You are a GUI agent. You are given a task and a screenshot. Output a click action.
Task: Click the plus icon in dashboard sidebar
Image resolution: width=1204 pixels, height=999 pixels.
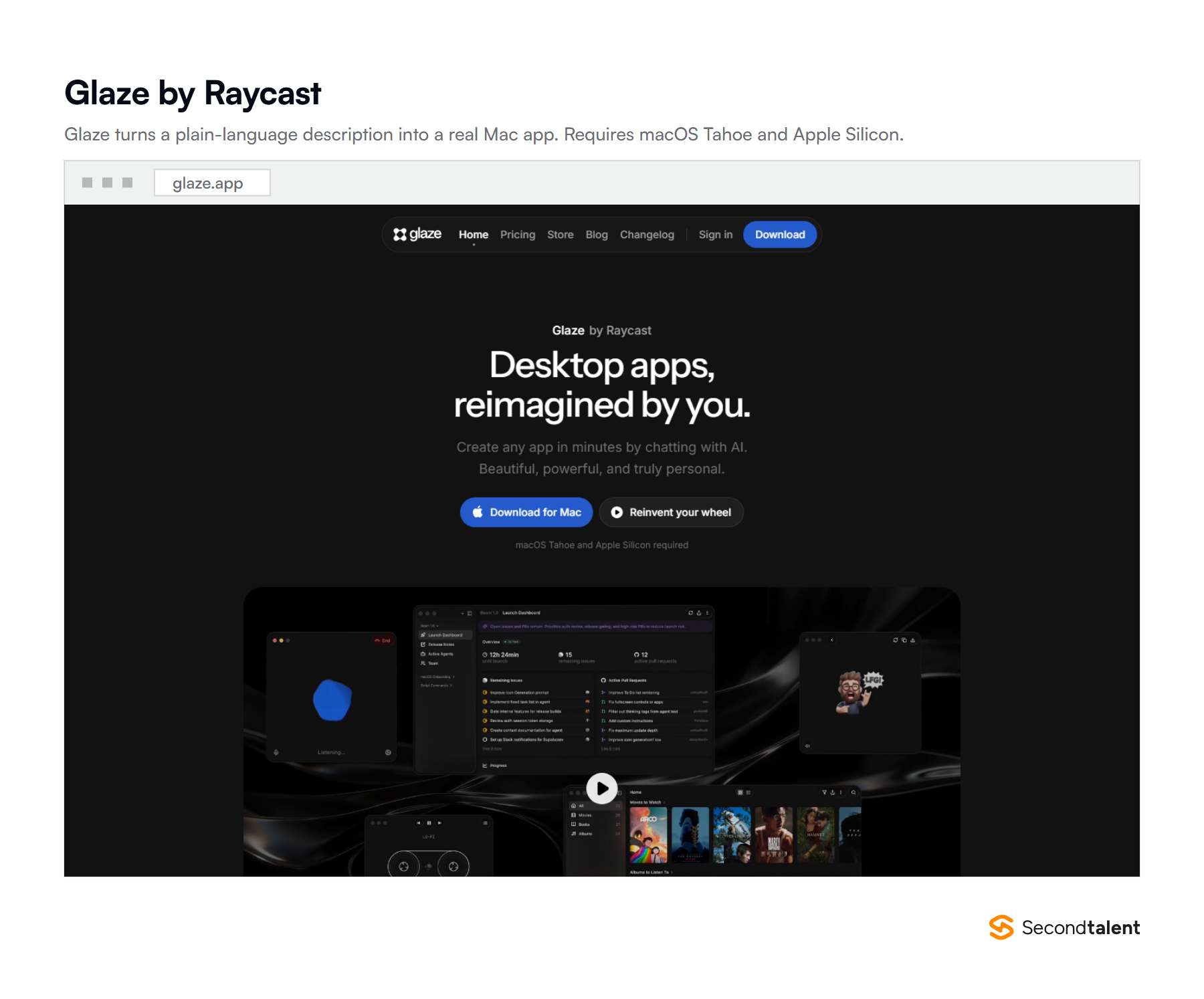coord(462,613)
